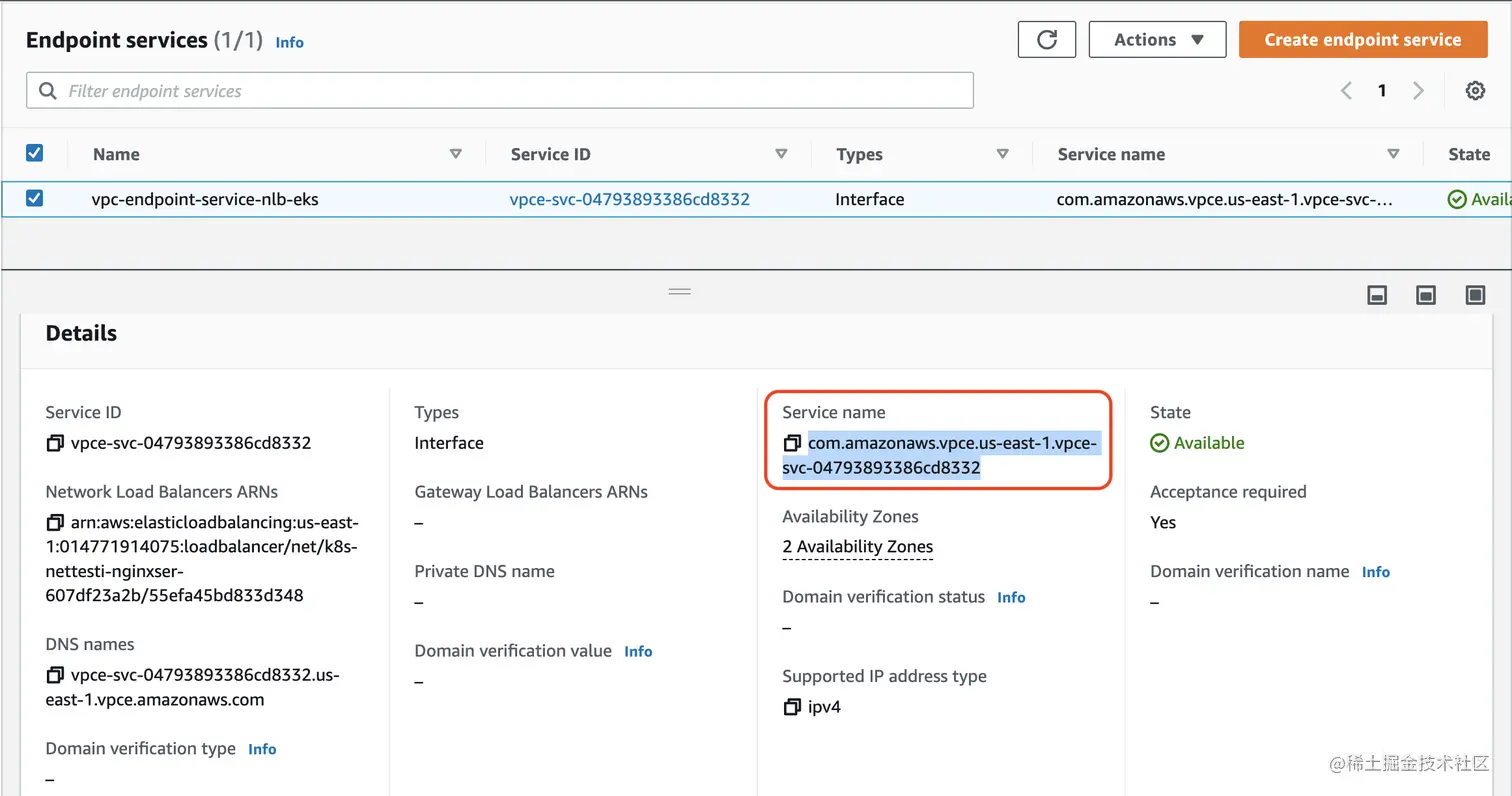Viewport: 1512px width, 796px height.
Task: Click the Types column header
Action: (860, 154)
